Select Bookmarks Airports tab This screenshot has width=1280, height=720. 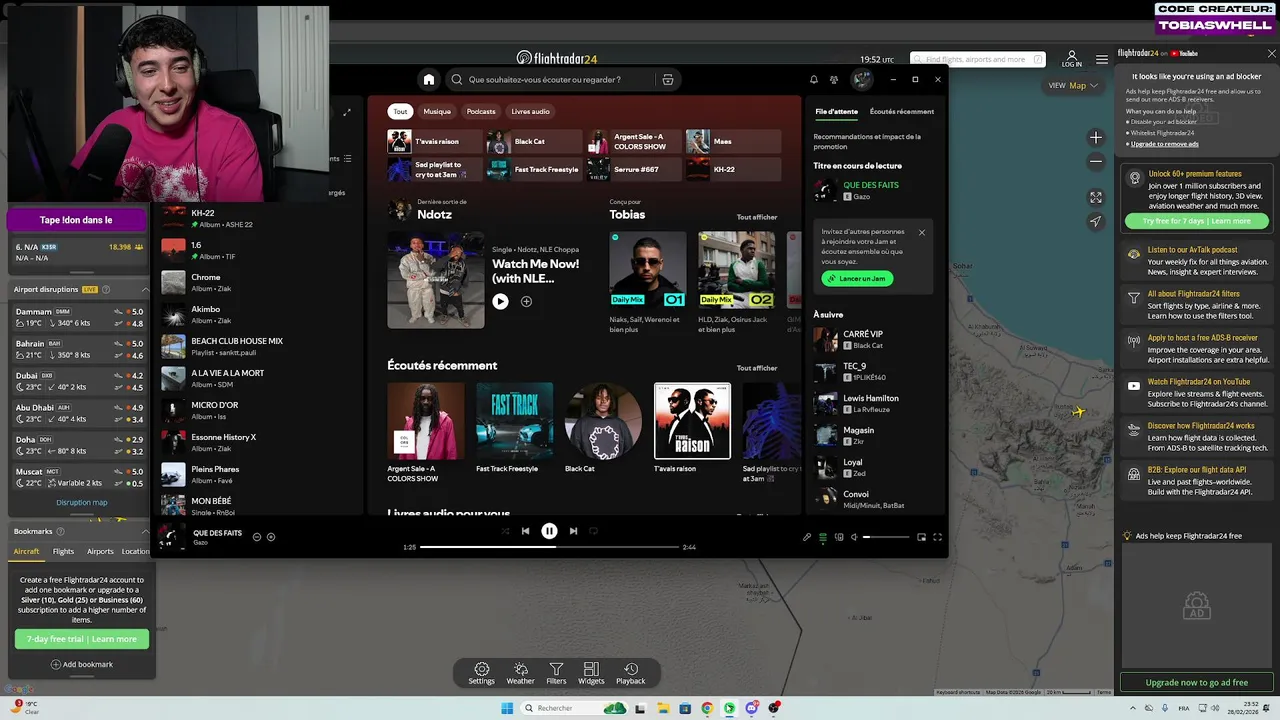tap(100, 552)
